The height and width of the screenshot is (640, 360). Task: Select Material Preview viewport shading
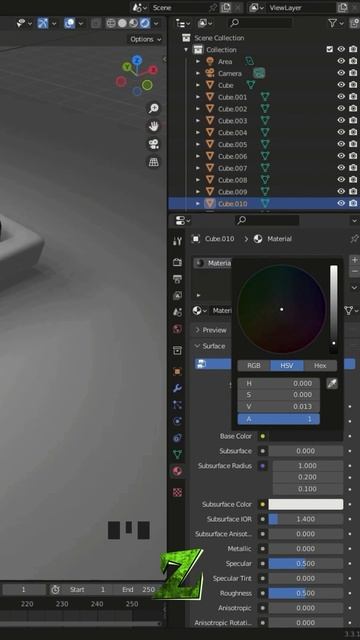(133, 23)
